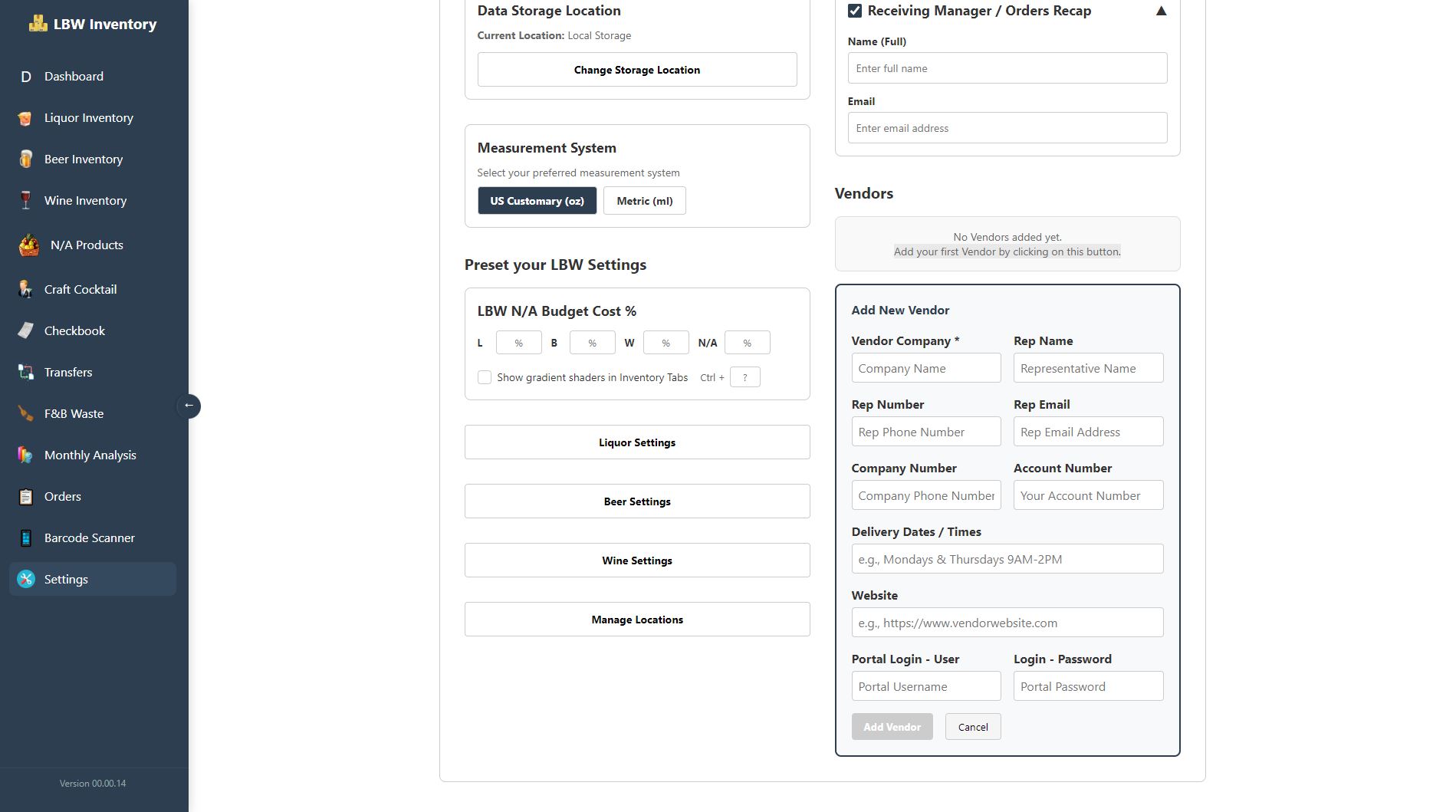Click the Beer Inventory mug icon
Screen dimensions: 1456x812
25,159
